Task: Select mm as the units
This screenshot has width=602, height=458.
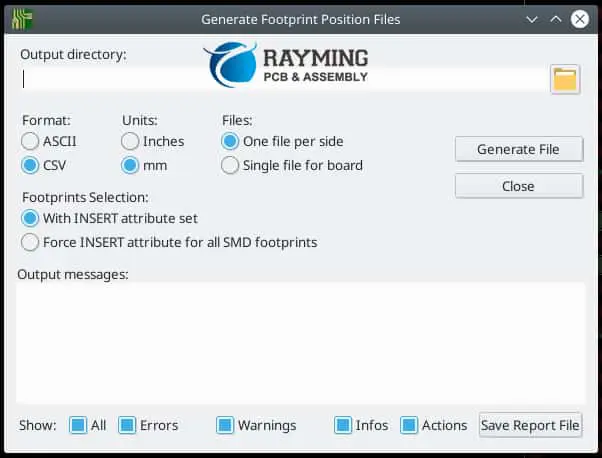Action: tap(131, 165)
